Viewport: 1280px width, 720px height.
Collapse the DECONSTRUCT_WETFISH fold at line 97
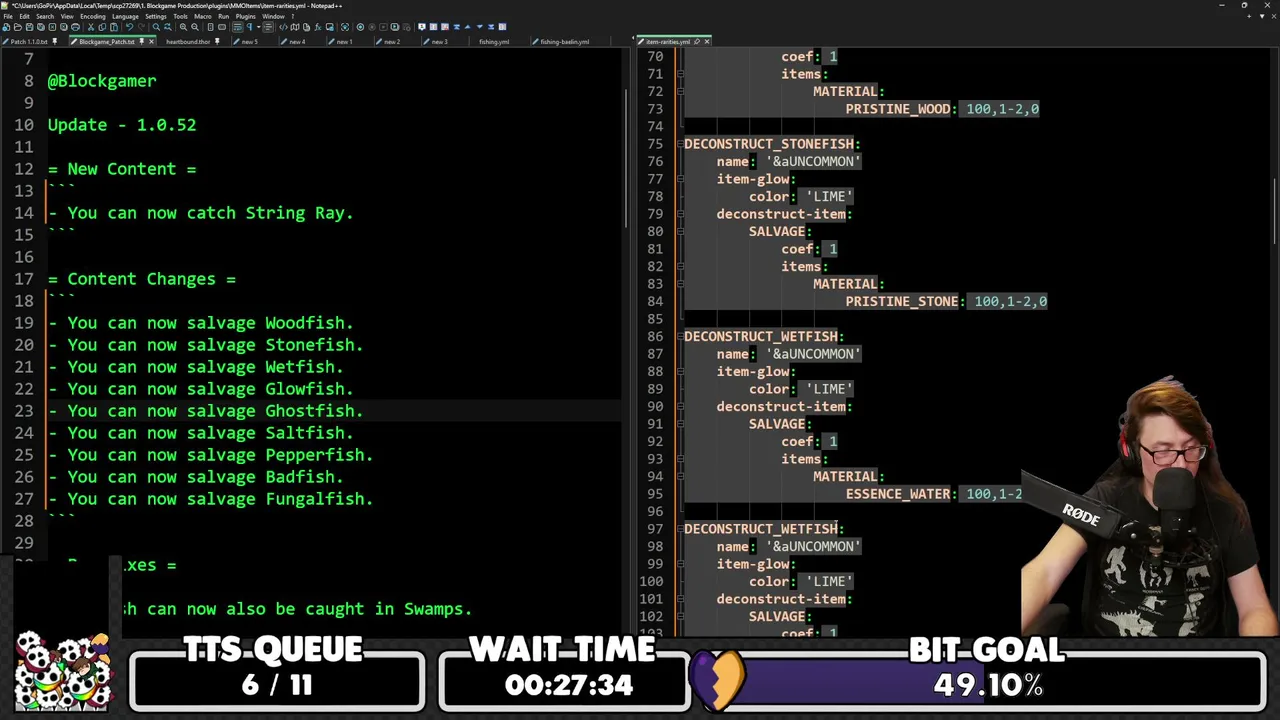tap(679, 529)
